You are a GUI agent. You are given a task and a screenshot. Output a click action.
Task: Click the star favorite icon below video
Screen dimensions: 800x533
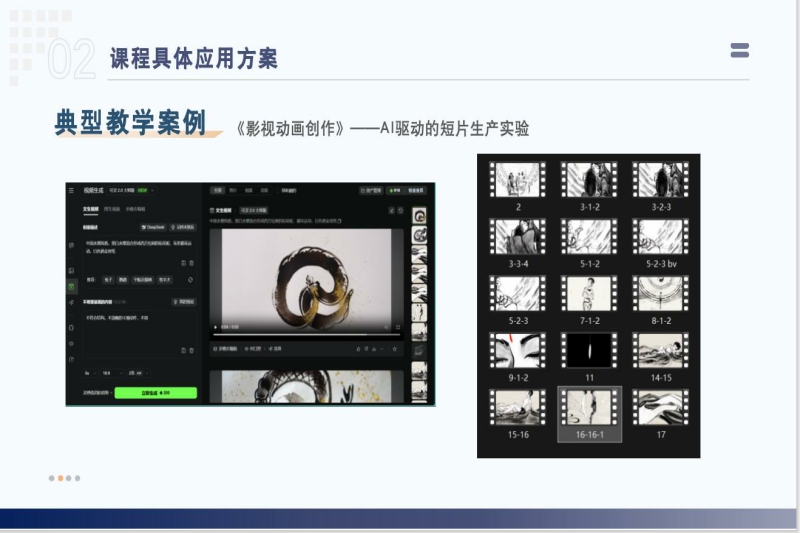point(396,349)
